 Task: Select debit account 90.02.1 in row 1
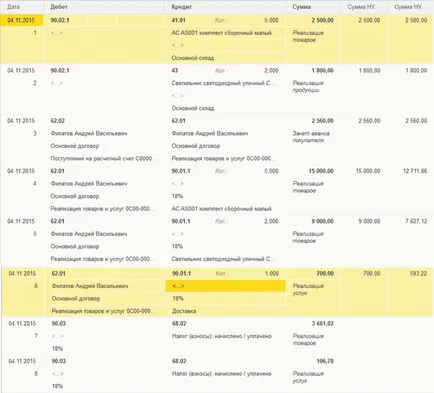[60, 20]
